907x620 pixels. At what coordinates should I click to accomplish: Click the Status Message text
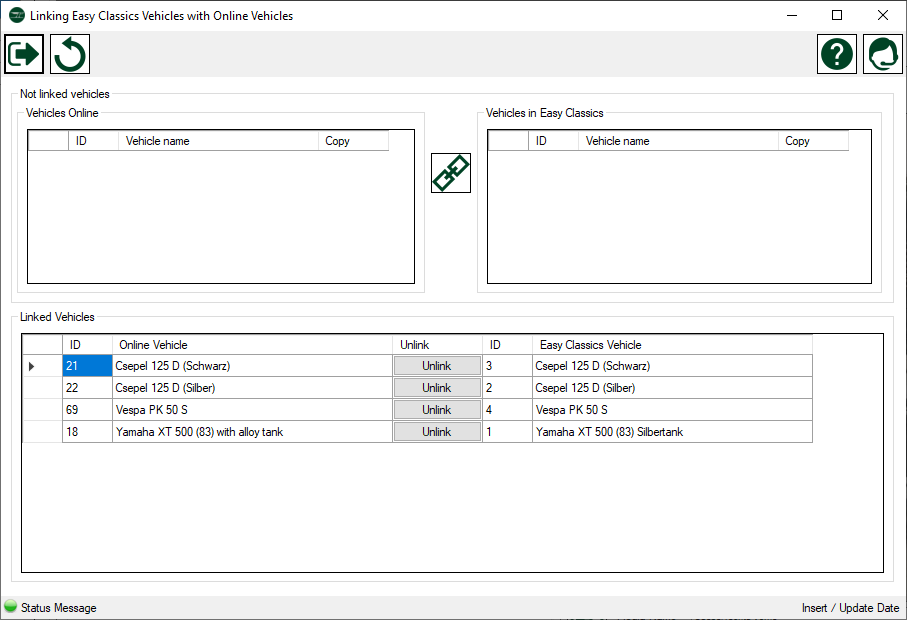(x=58, y=608)
